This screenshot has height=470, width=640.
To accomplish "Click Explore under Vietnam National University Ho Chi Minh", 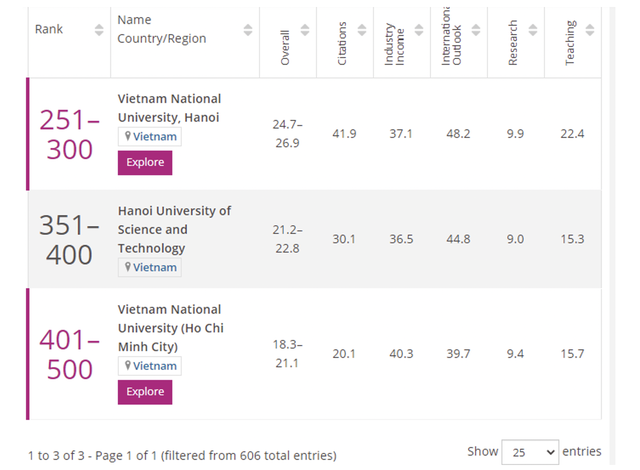I will tap(145, 392).
